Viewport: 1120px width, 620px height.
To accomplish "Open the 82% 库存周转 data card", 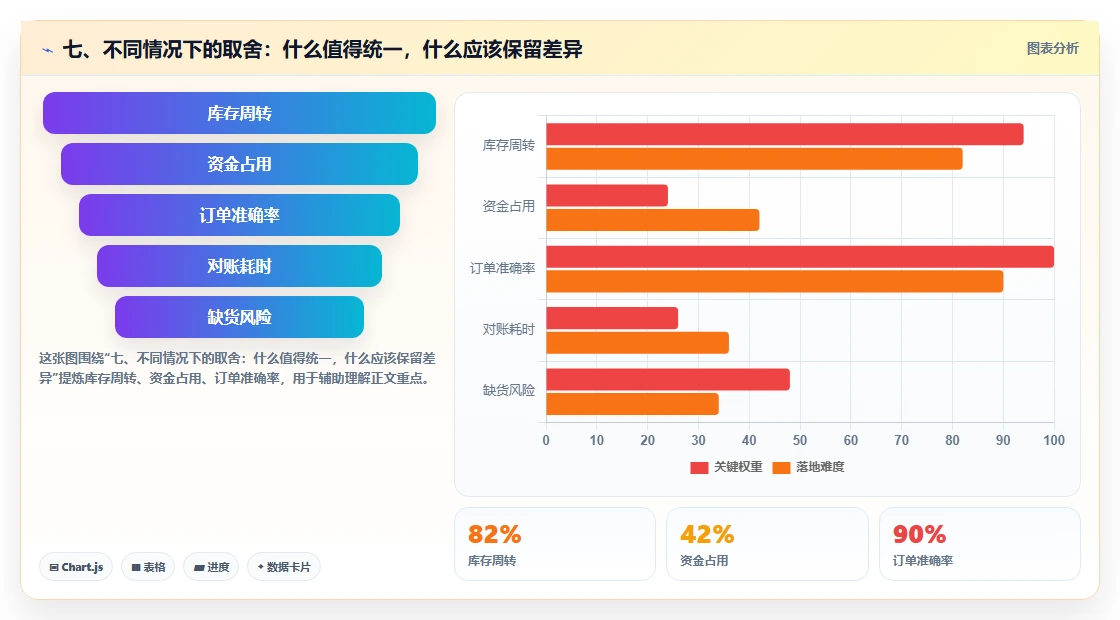I will pos(555,544).
